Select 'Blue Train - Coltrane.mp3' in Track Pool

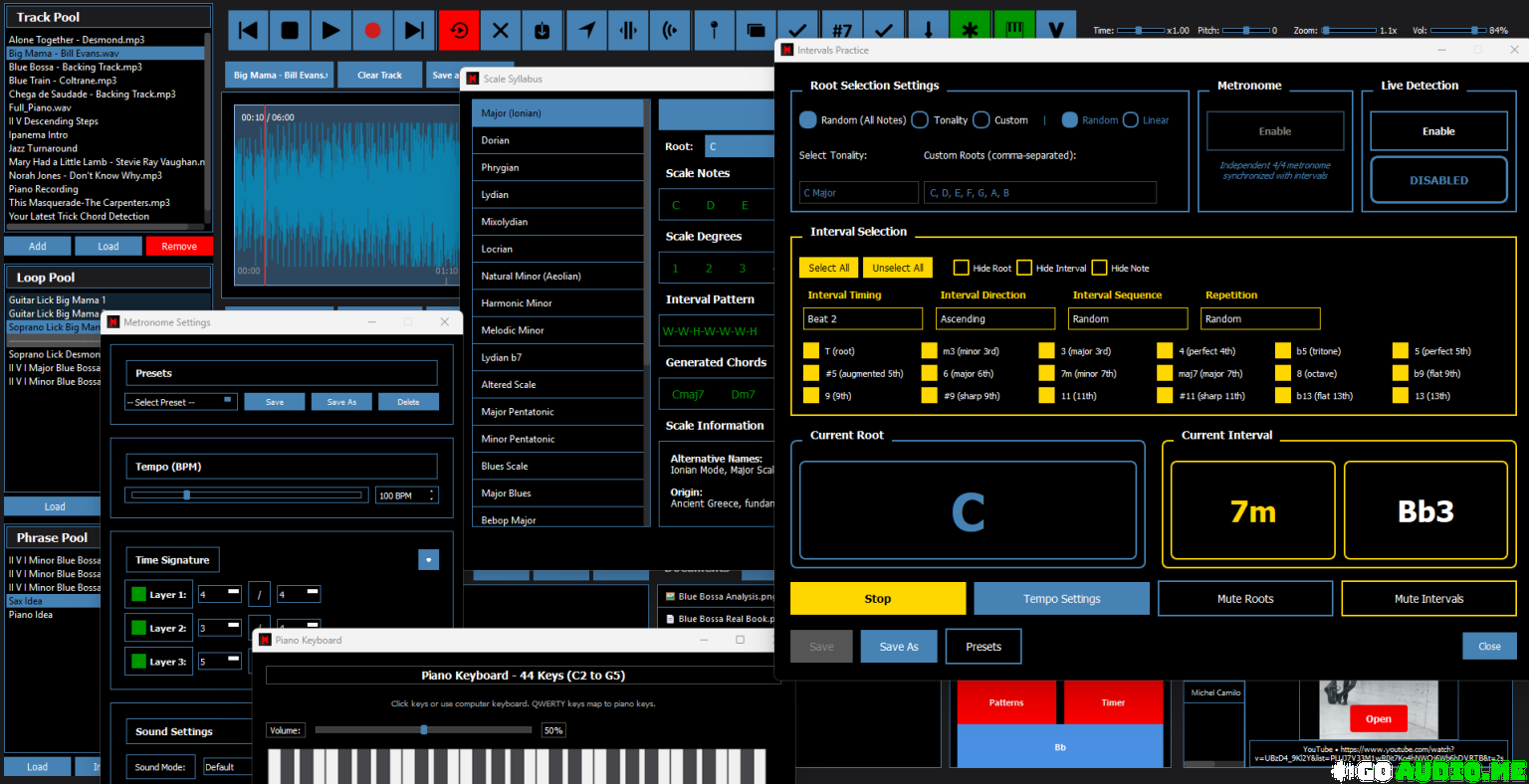point(63,81)
